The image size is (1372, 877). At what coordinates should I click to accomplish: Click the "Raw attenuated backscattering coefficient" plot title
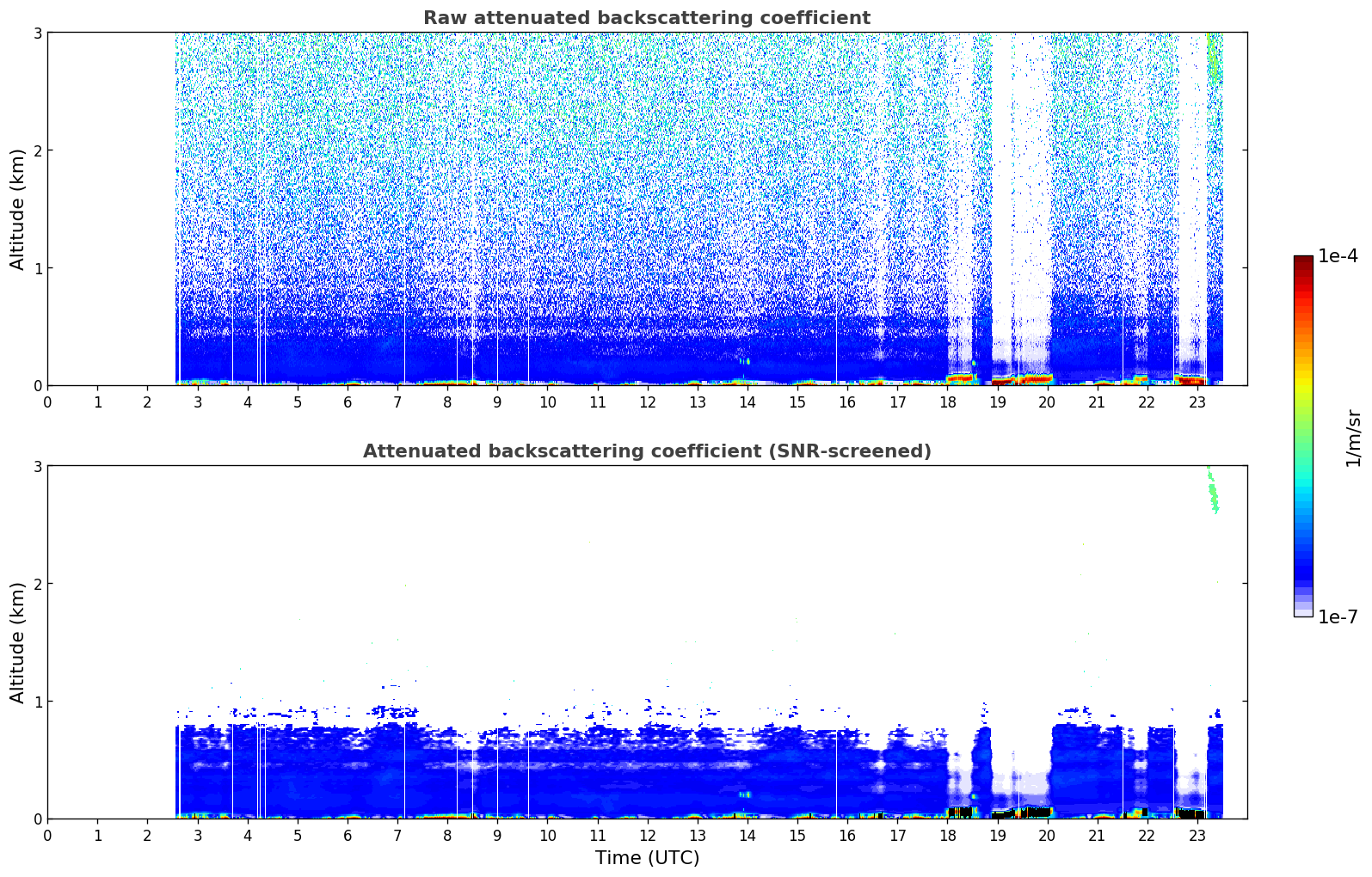click(x=646, y=18)
